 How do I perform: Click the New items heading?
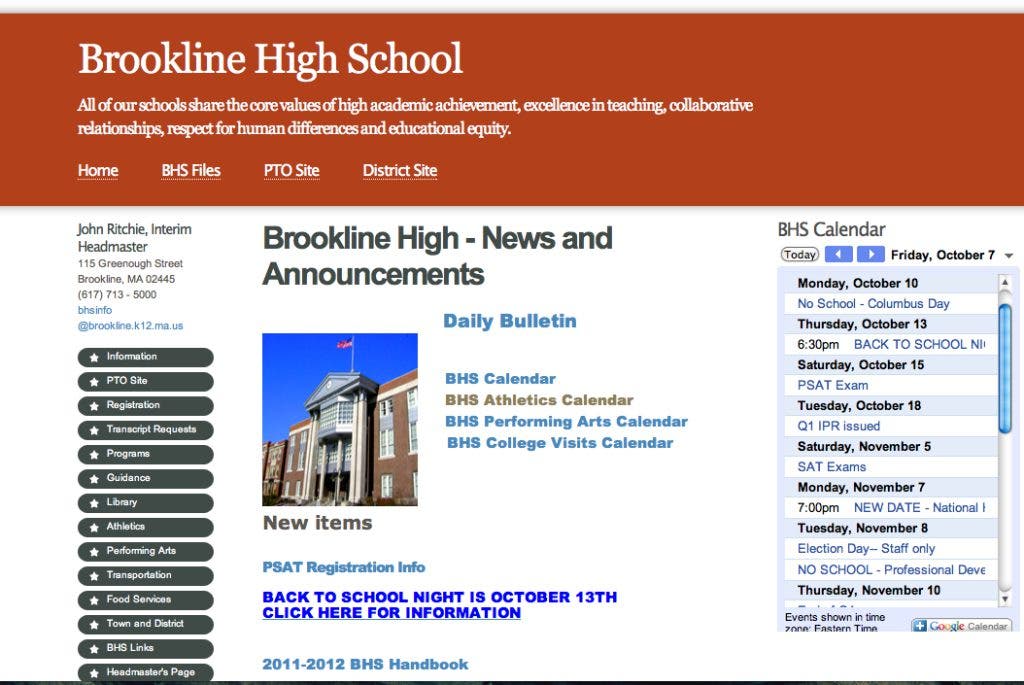317,523
